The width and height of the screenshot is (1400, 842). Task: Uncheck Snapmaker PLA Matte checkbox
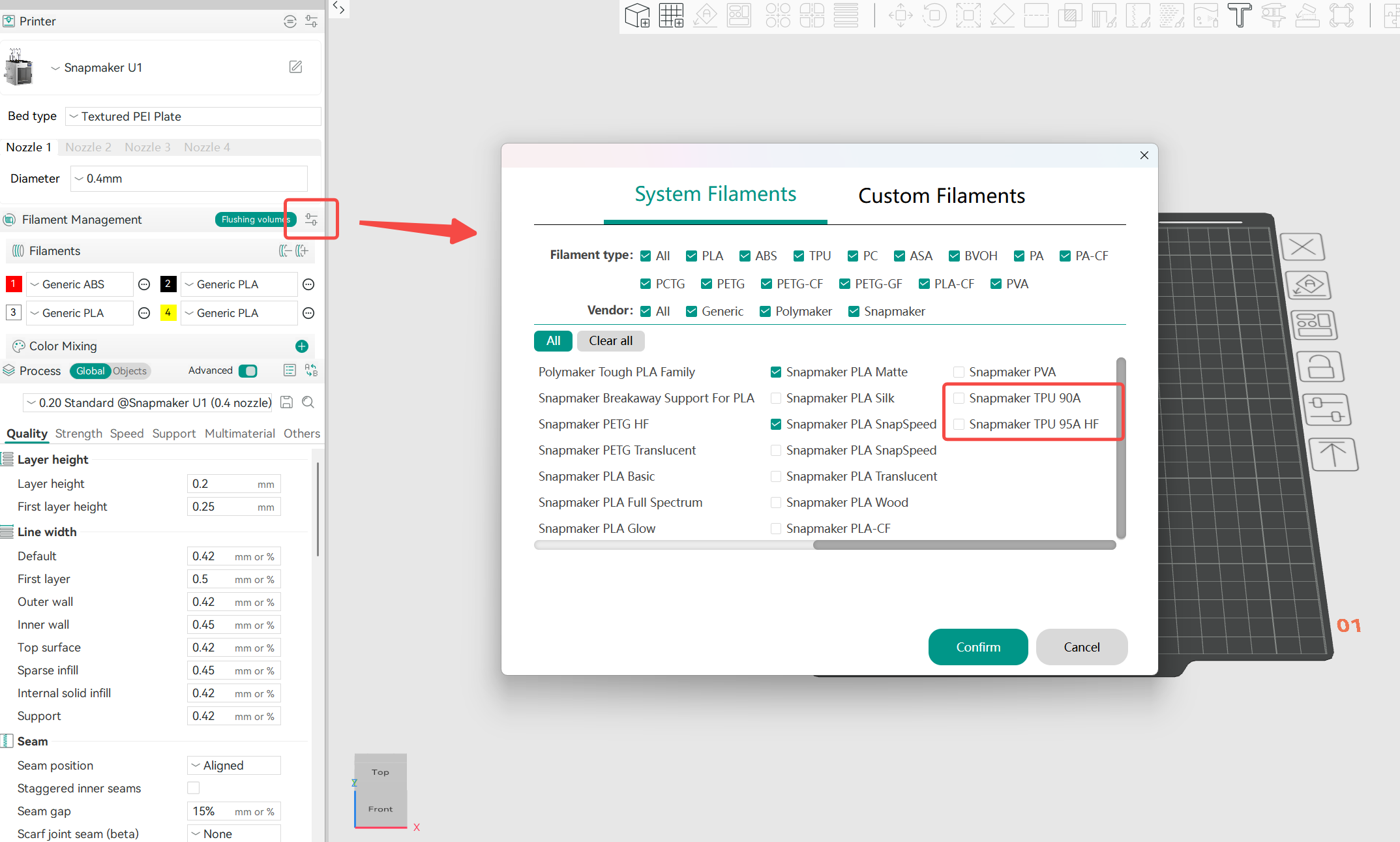pyautogui.click(x=776, y=372)
